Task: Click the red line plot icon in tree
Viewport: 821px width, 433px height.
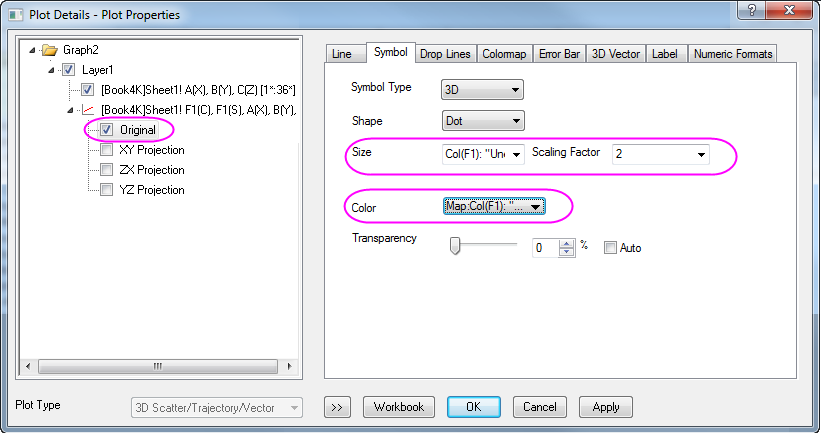Action: pos(87,110)
